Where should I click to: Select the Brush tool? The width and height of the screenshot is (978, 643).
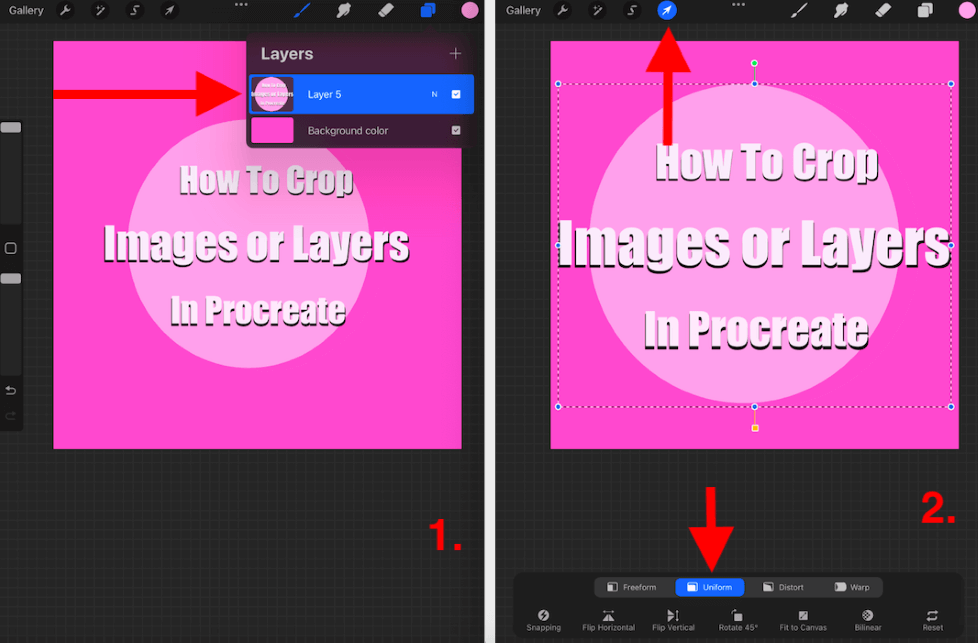click(301, 11)
